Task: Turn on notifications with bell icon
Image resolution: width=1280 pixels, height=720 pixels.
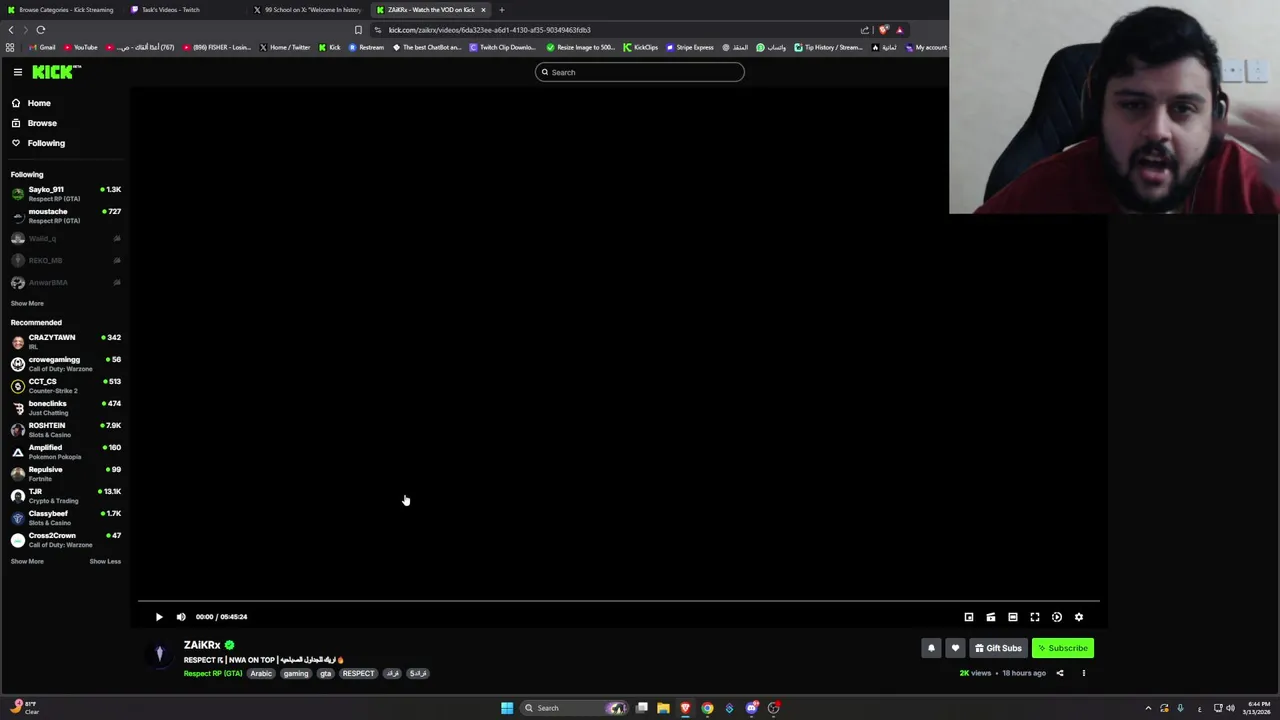Action: pyautogui.click(x=931, y=648)
